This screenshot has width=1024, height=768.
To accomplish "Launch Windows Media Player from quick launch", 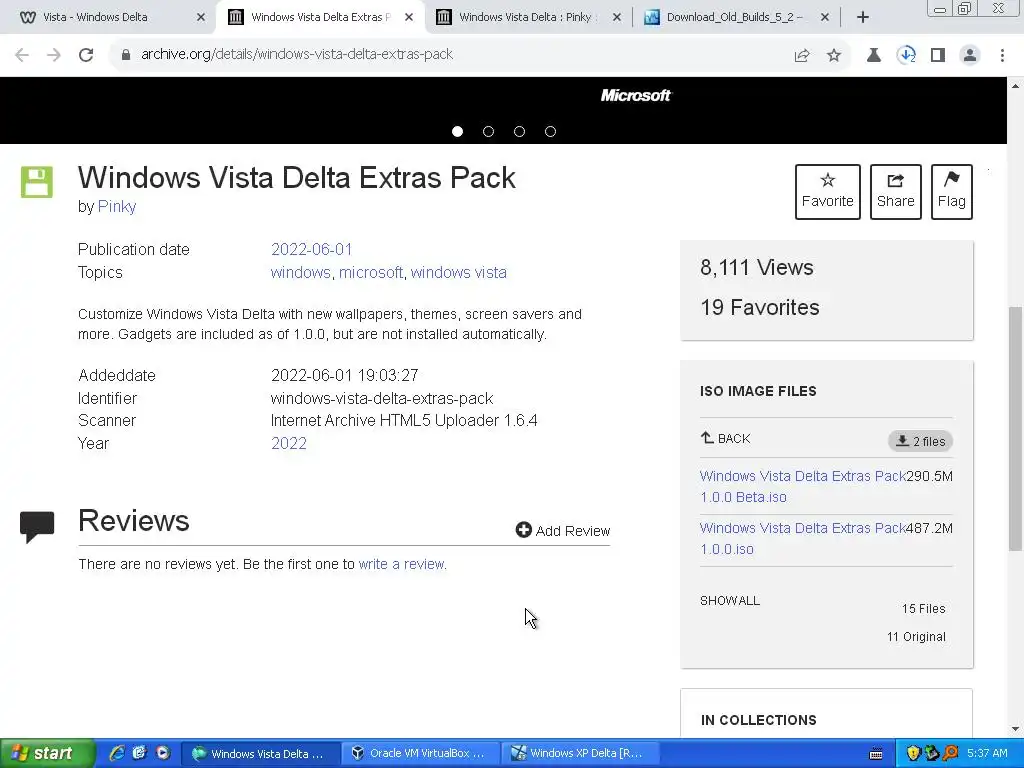I will pos(163,753).
